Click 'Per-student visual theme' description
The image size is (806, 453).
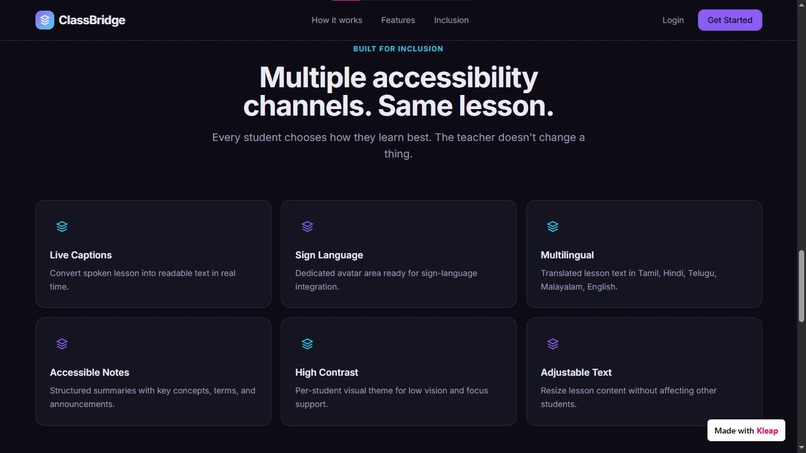(x=392, y=397)
